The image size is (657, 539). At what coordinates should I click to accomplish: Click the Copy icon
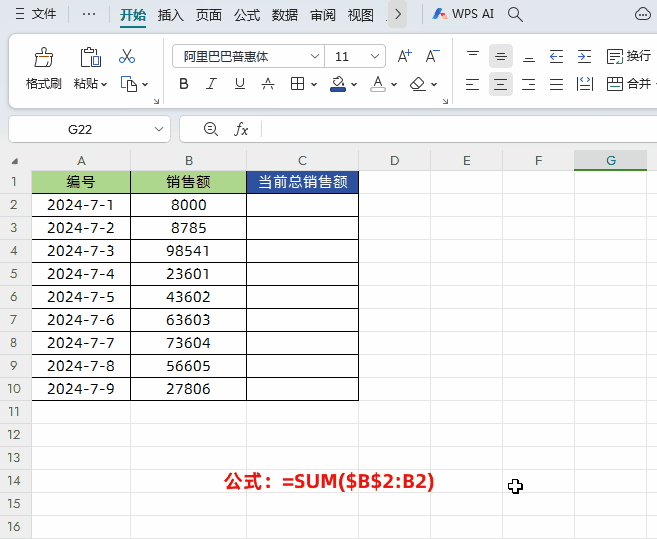(x=129, y=84)
